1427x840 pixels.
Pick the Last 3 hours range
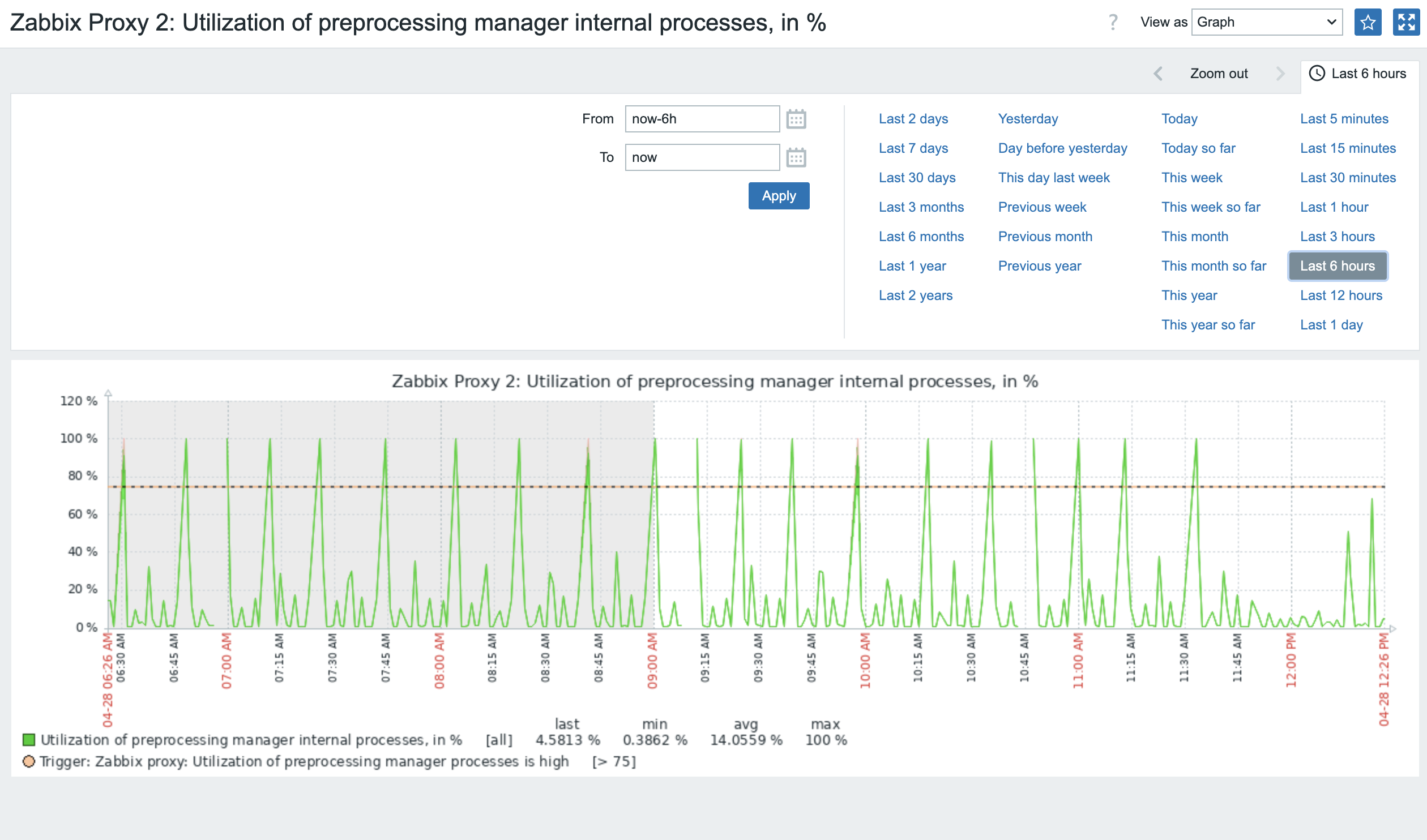click(x=1338, y=237)
